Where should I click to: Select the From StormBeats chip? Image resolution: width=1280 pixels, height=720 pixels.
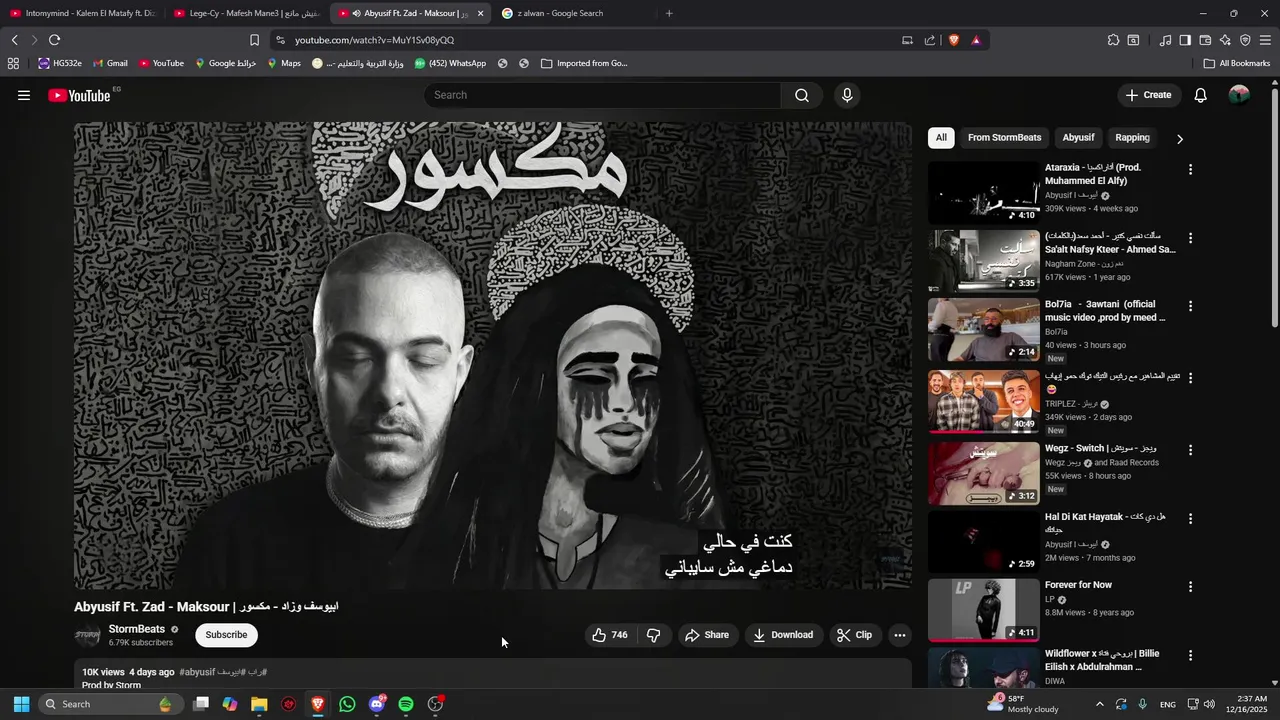tap(1004, 138)
